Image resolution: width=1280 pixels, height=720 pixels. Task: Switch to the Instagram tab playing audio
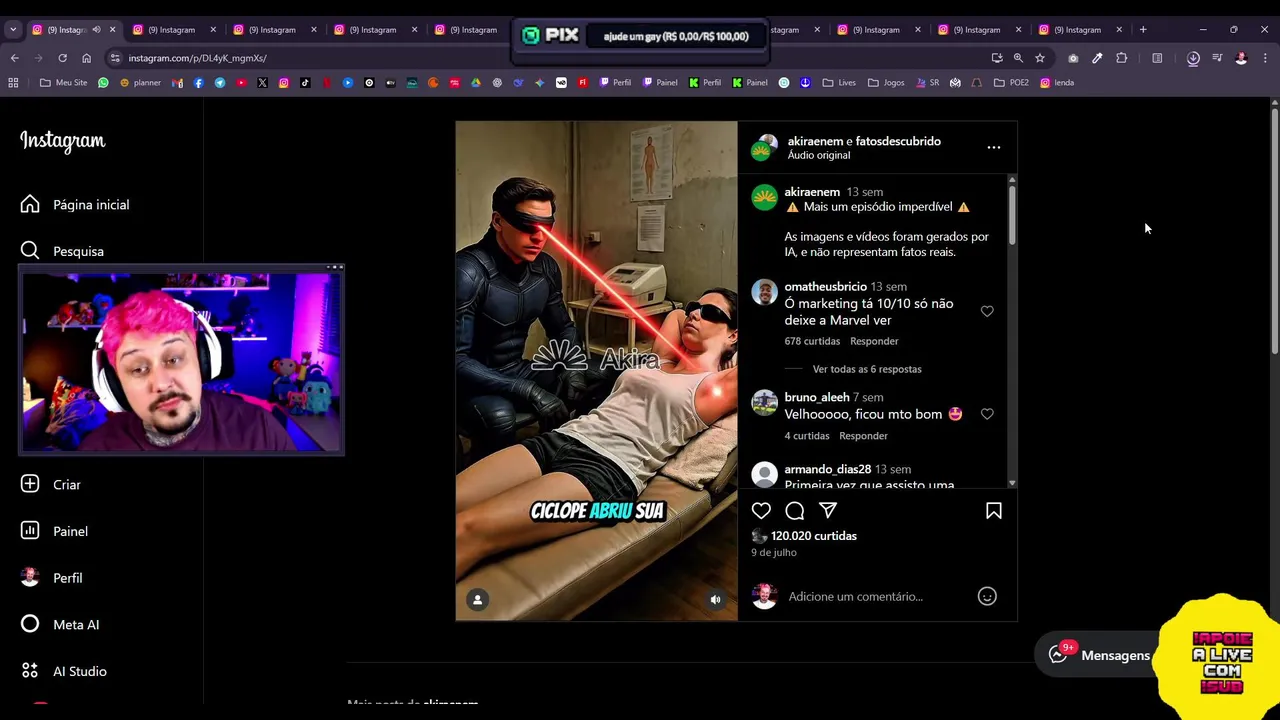tap(72, 30)
